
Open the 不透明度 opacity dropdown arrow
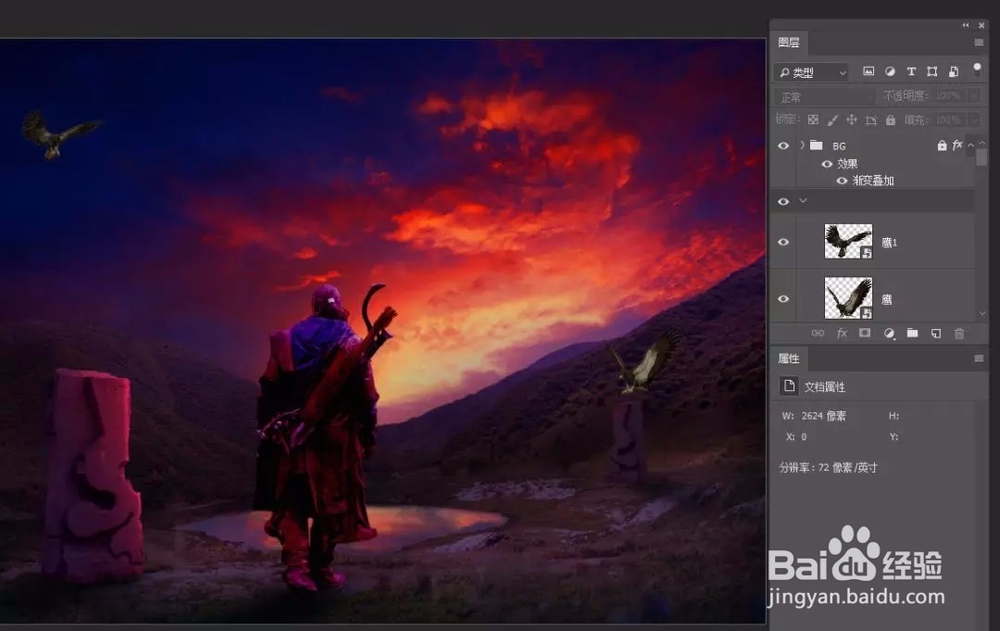[974, 96]
